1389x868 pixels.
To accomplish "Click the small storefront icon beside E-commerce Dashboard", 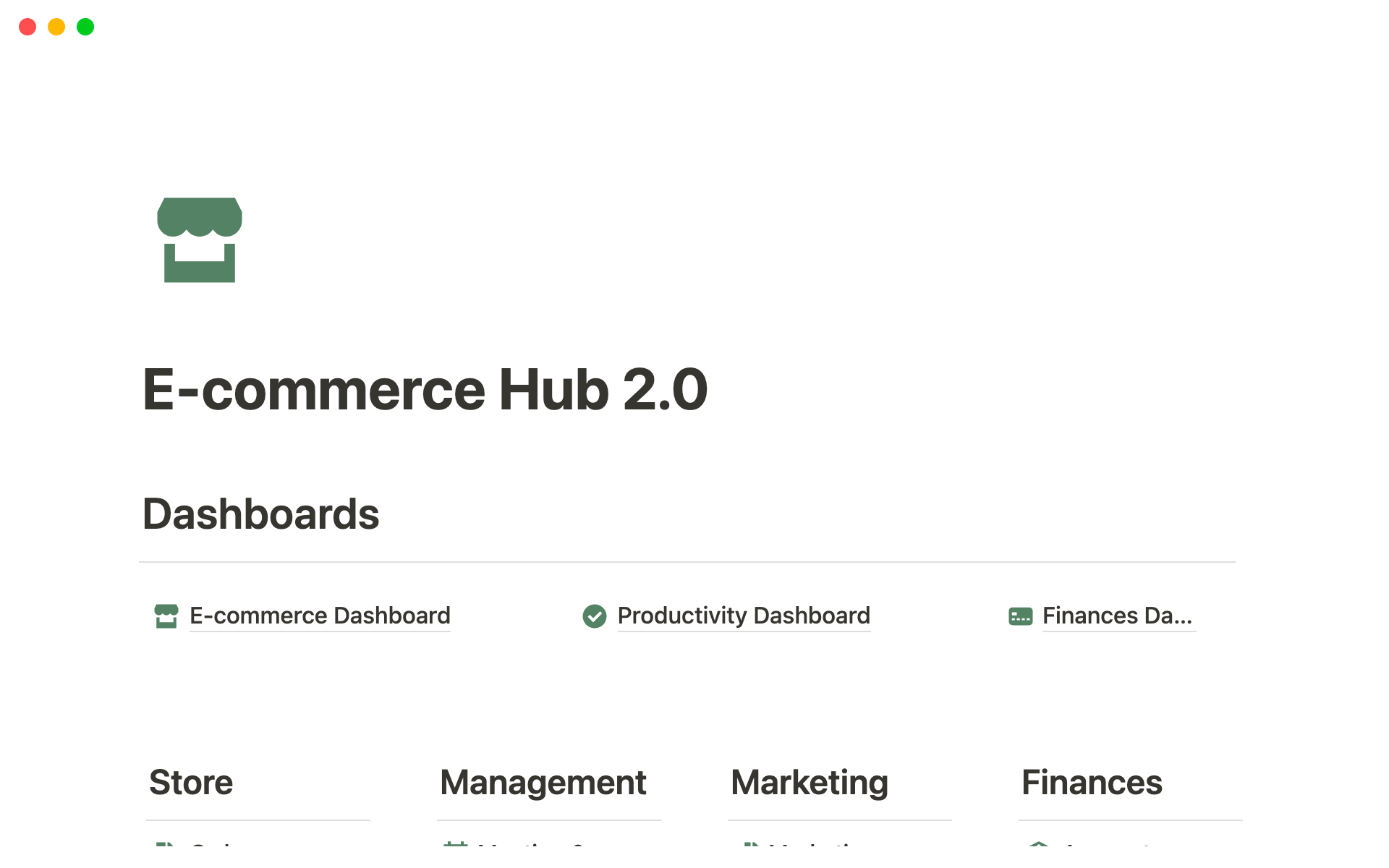I will tap(166, 616).
